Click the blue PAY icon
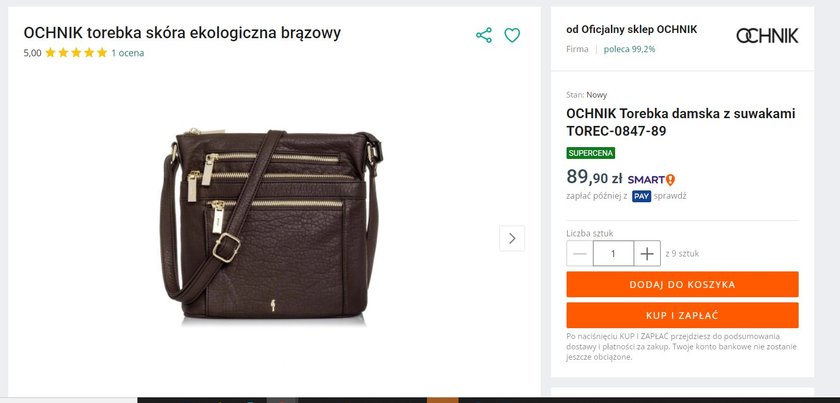Image resolution: width=840 pixels, height=403 pixels. point(641,196)
